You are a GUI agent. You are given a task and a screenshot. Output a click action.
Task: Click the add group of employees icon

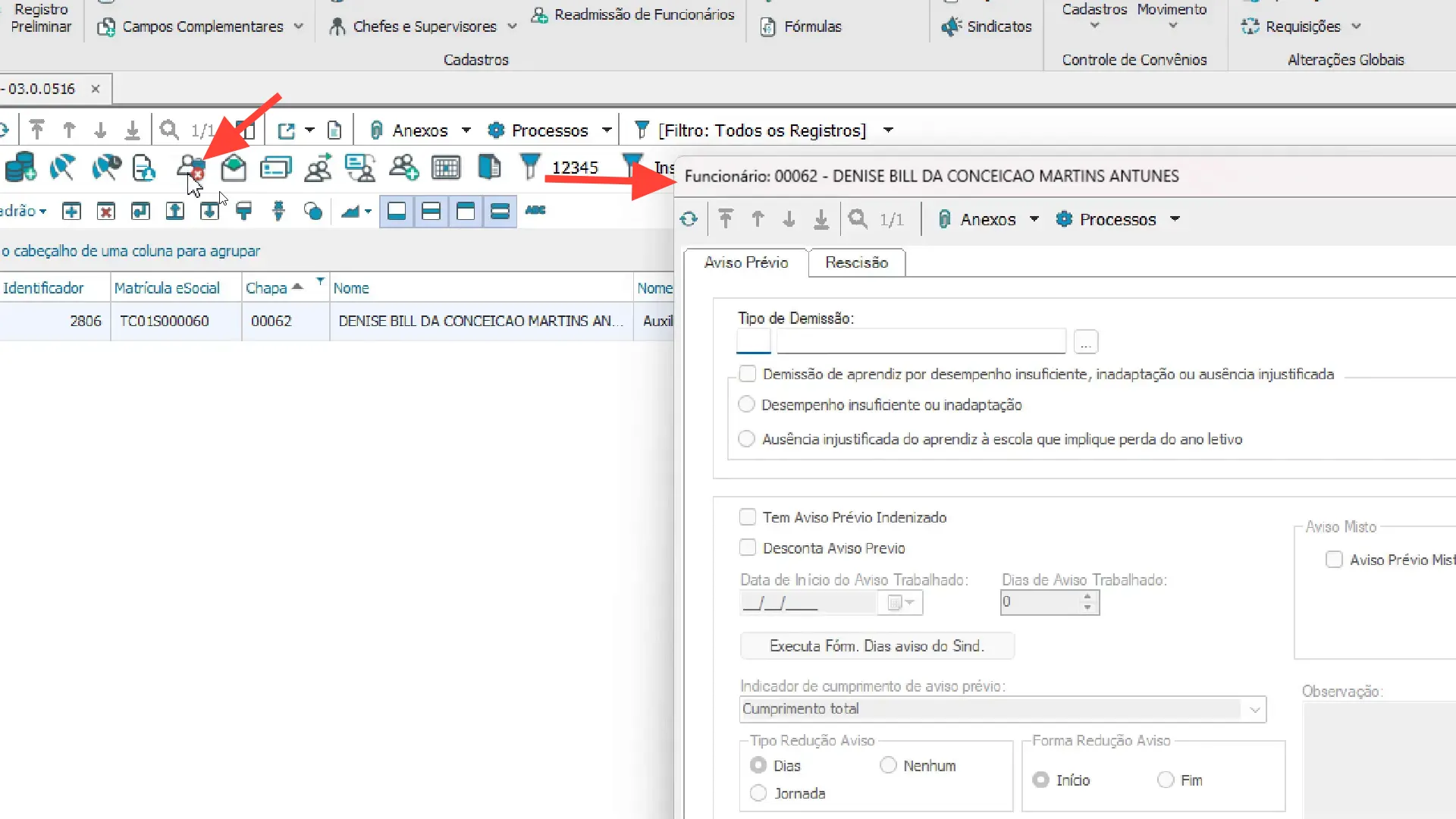coord(403,168)
